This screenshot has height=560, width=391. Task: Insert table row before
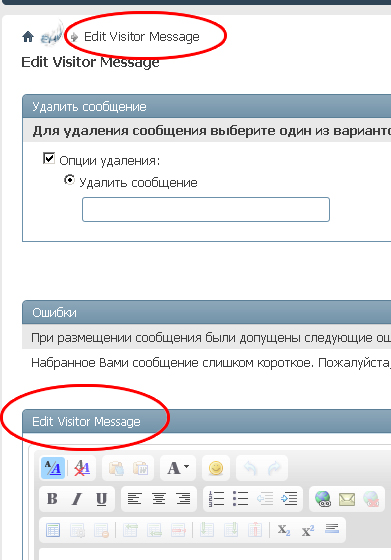coord(130,530)
